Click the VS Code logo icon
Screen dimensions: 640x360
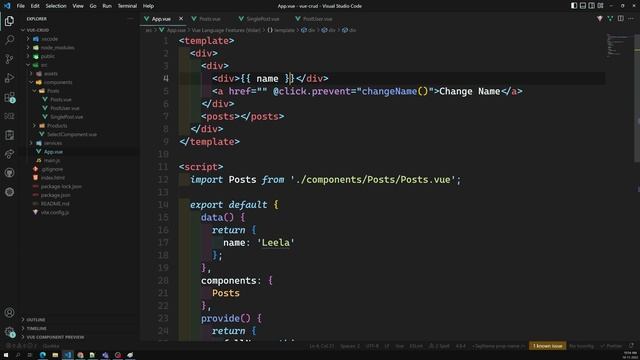pyautogui.click(x=7, y=6)
